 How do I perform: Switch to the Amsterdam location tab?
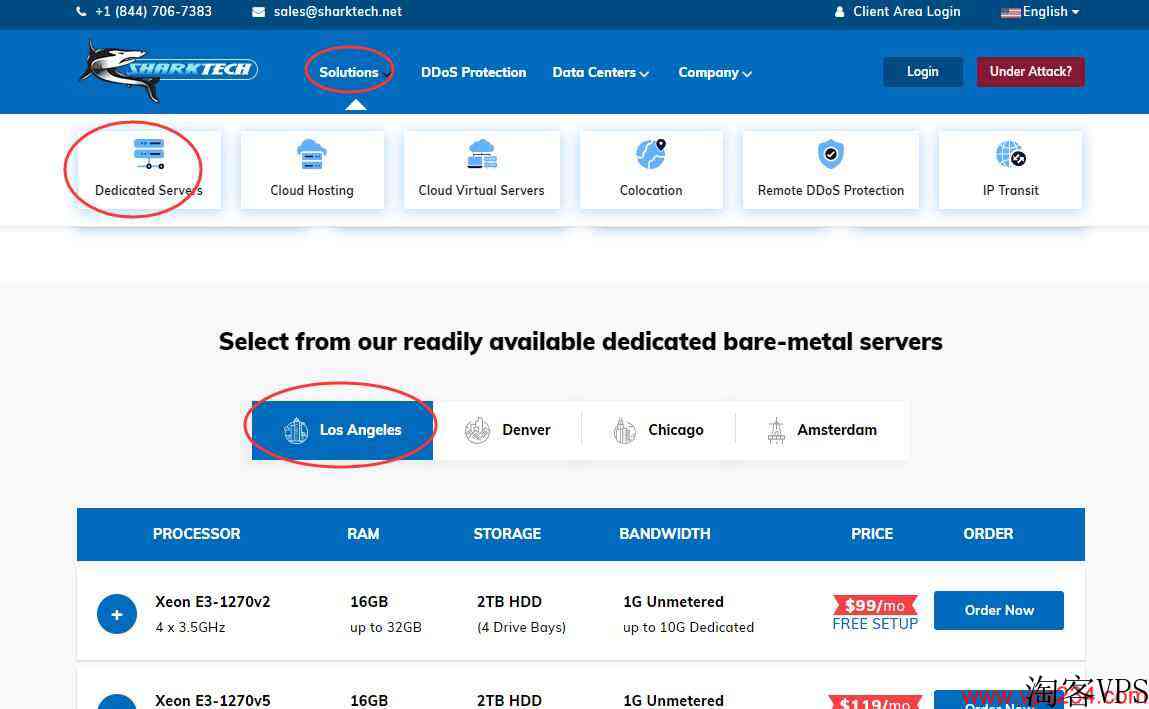pos(821,430)
